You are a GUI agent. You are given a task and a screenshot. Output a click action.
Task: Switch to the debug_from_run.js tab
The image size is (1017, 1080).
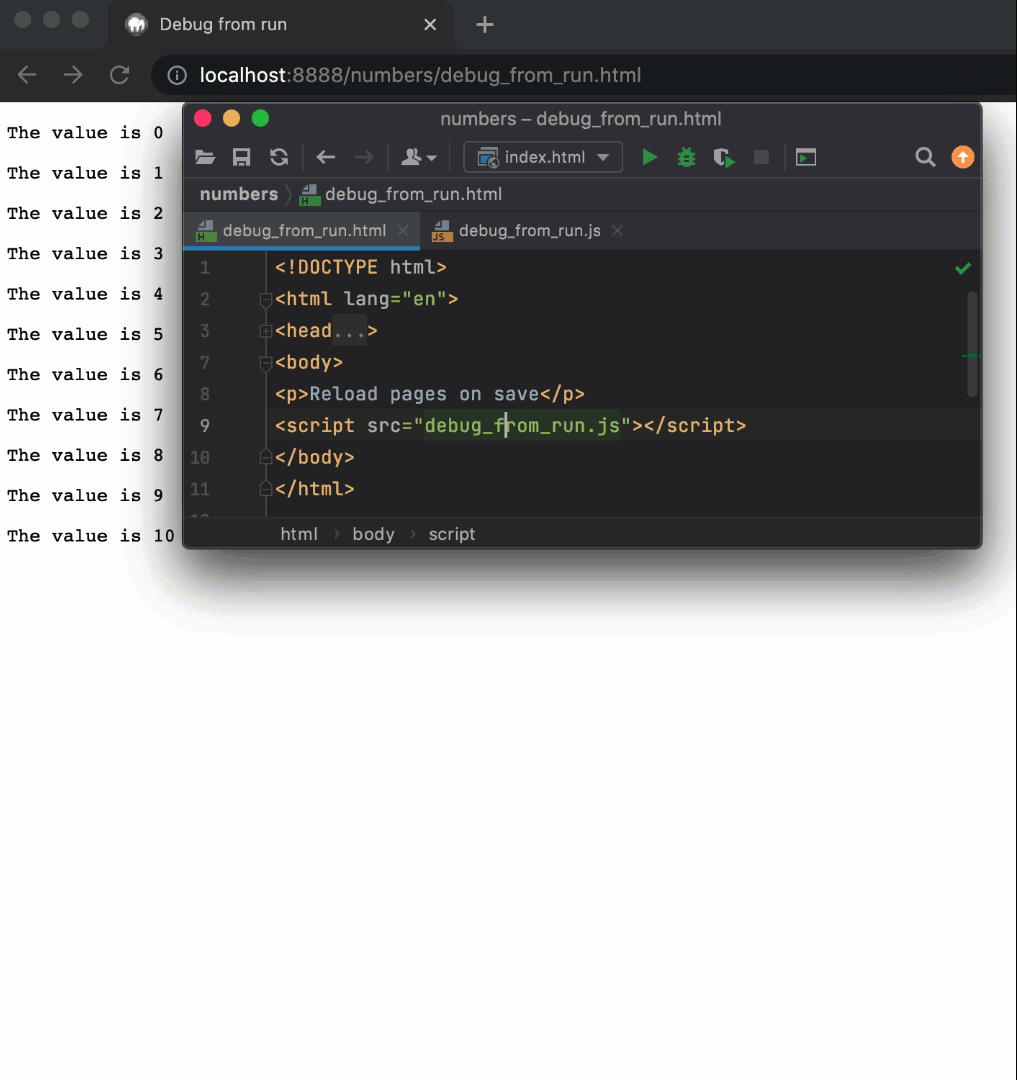point(529,231)
